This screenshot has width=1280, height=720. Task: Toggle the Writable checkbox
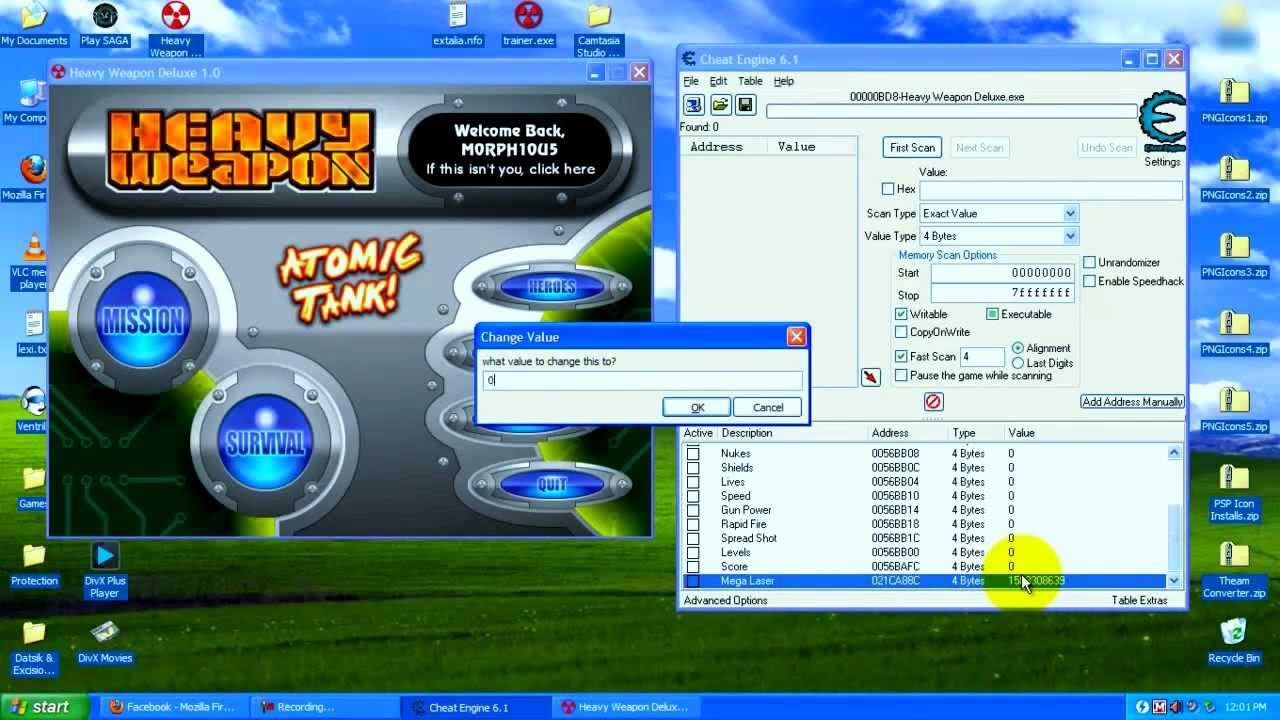902,314
